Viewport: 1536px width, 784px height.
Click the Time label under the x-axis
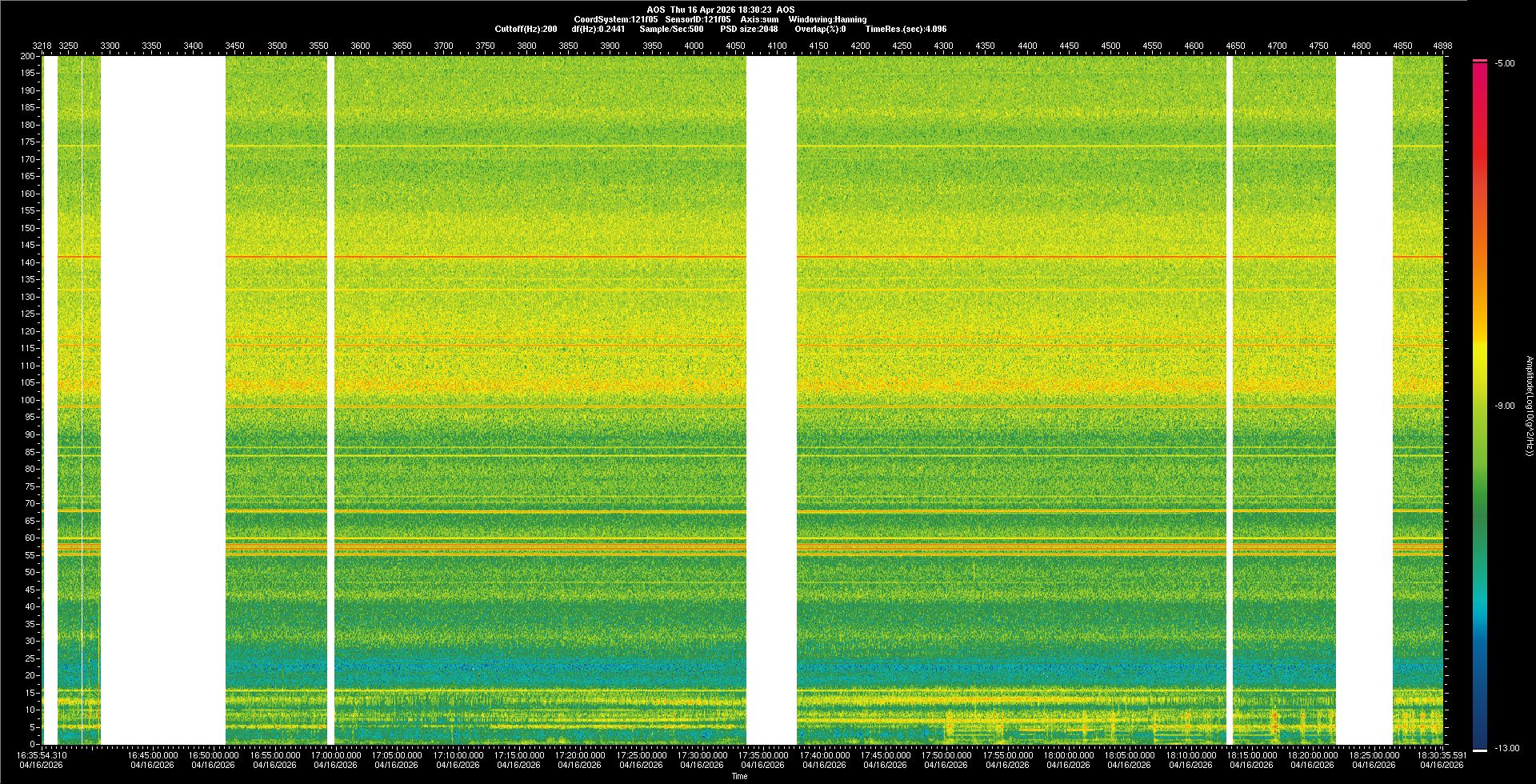click(x=739, y=776)
